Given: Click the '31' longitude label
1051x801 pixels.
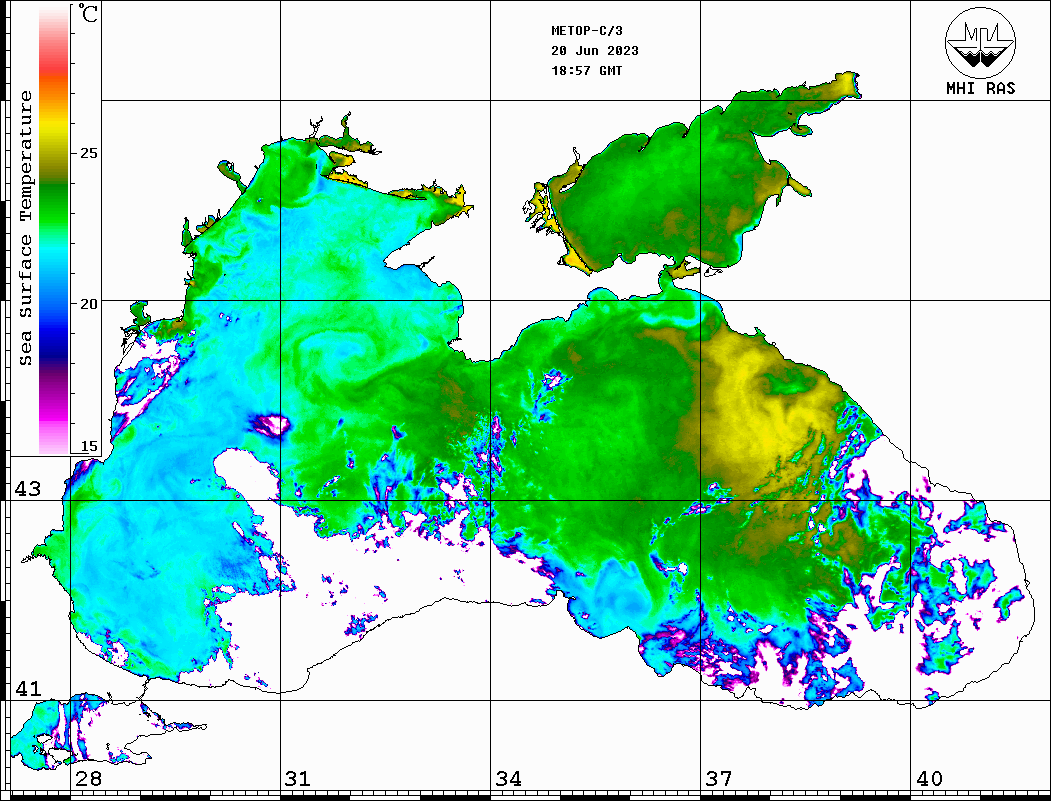Looking at the screenshot, I should click(298, 778).
